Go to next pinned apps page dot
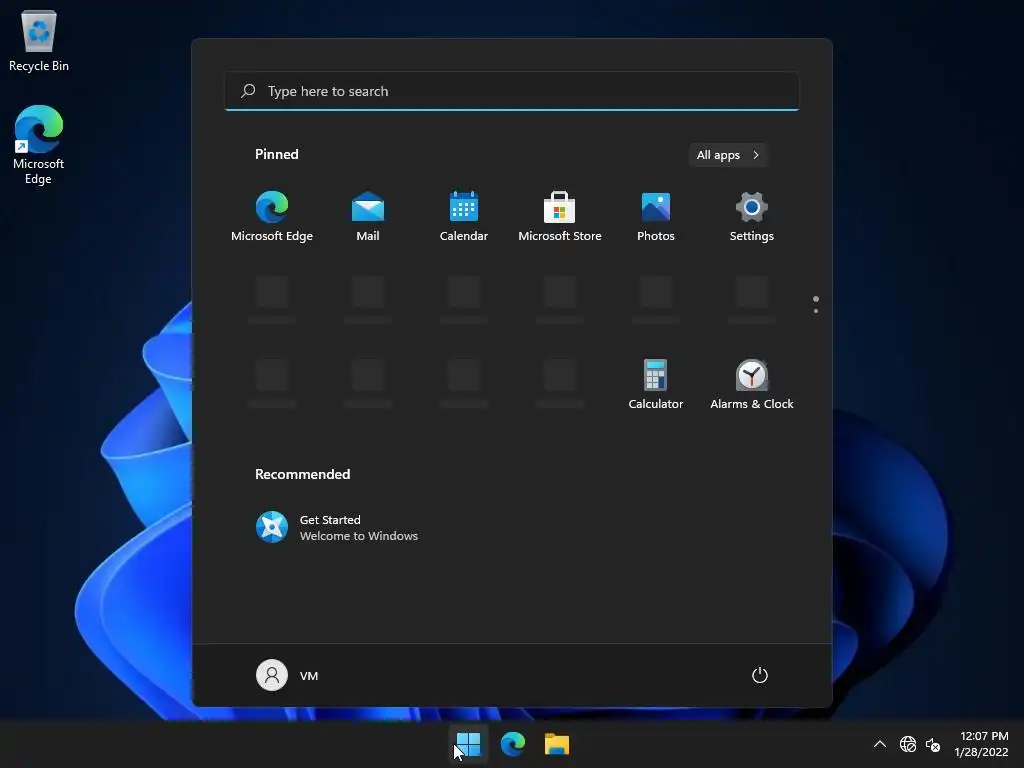This screenshot has width=1024, height=768. pos(816,311)
